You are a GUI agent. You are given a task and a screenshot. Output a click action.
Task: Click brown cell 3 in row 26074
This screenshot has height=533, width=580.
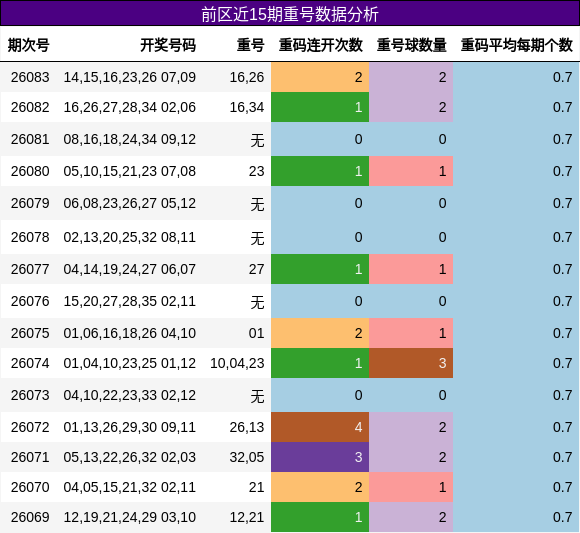[411, 363]
